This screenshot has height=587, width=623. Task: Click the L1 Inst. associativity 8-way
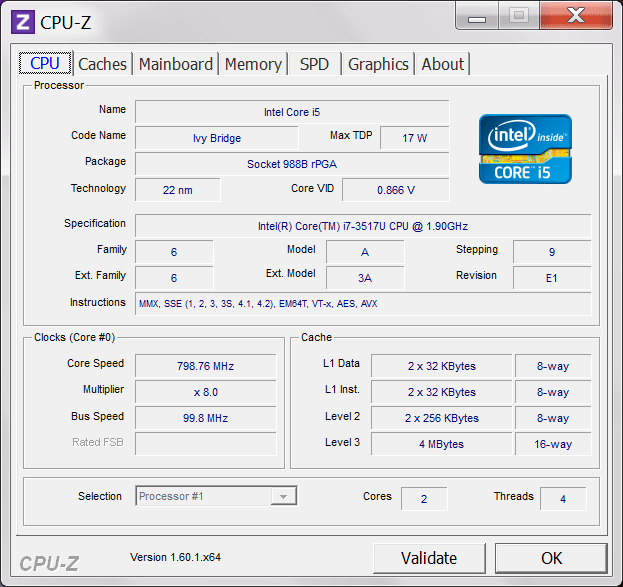click(x=553, y=392)
